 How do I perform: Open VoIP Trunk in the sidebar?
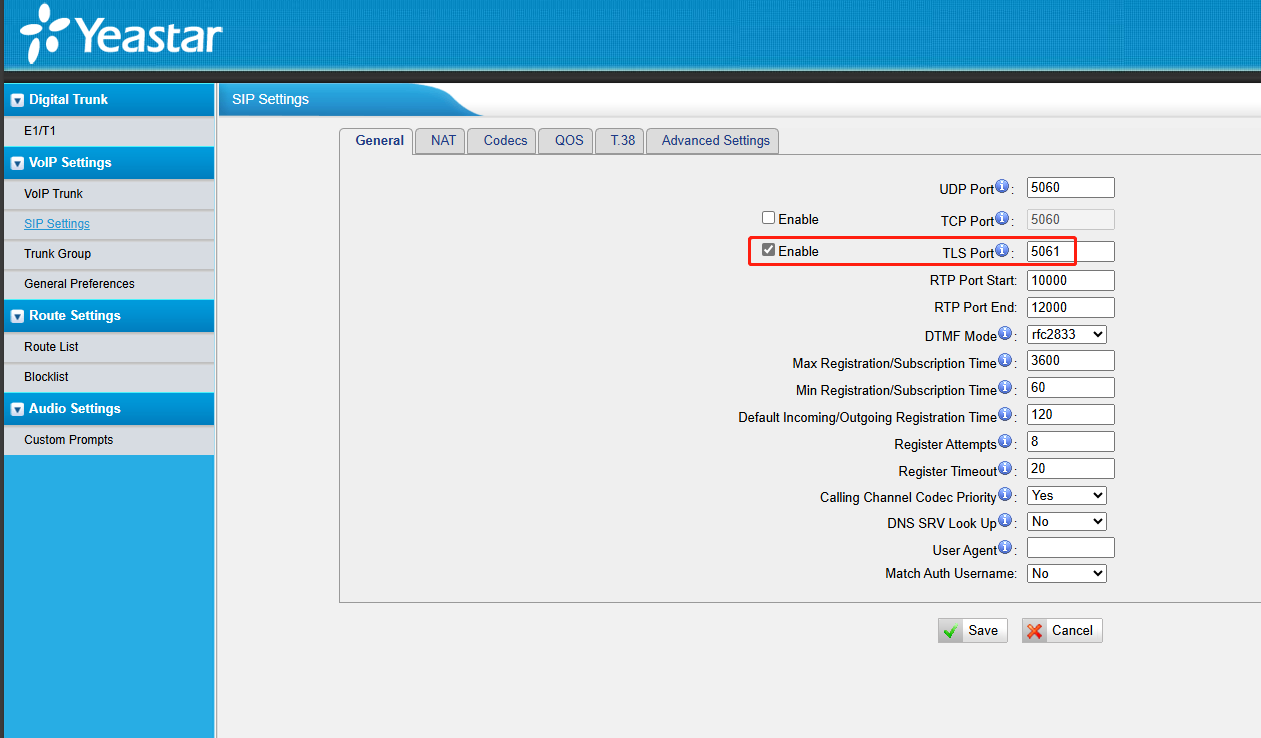54,194
